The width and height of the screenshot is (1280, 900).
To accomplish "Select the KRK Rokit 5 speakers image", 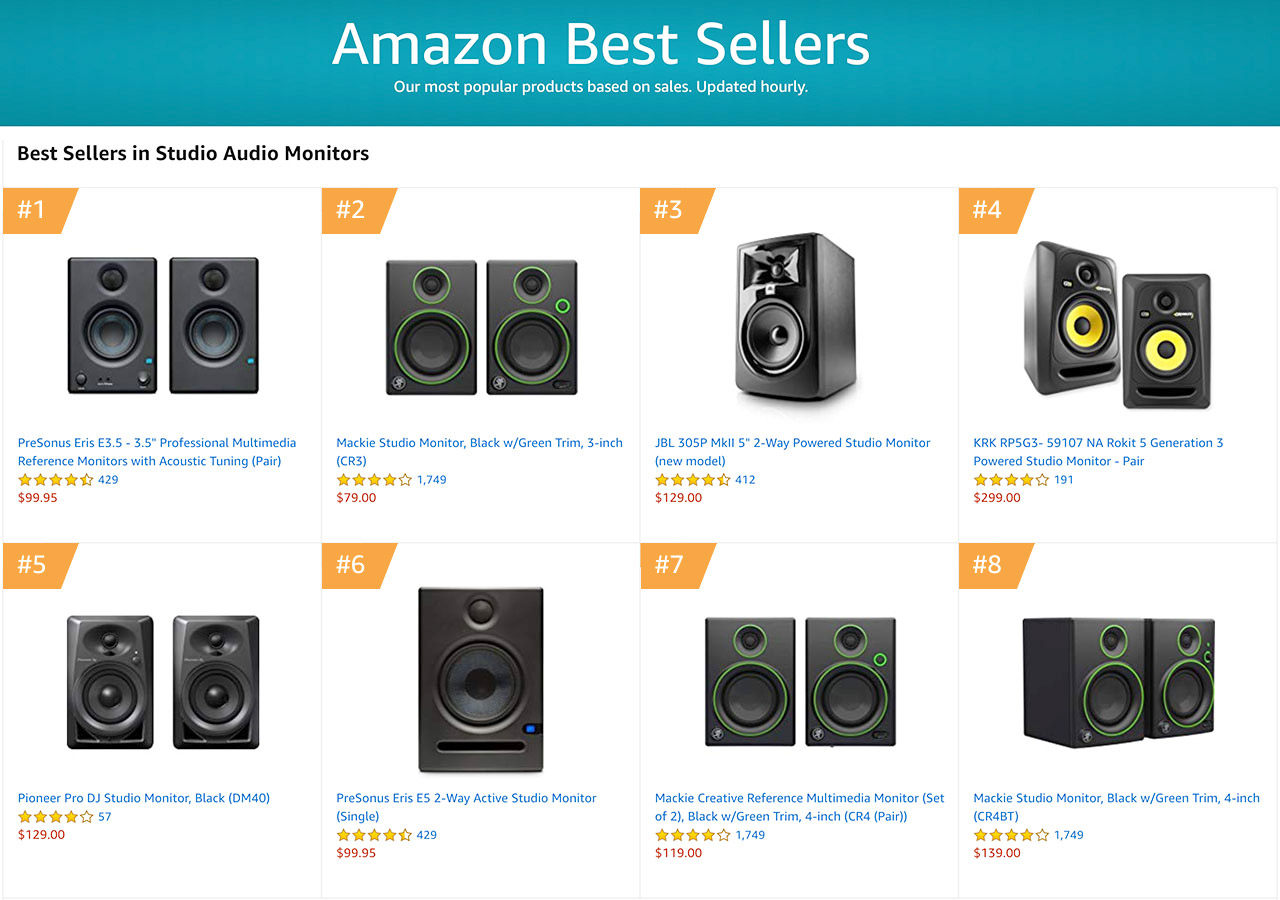I will 1117,325.
